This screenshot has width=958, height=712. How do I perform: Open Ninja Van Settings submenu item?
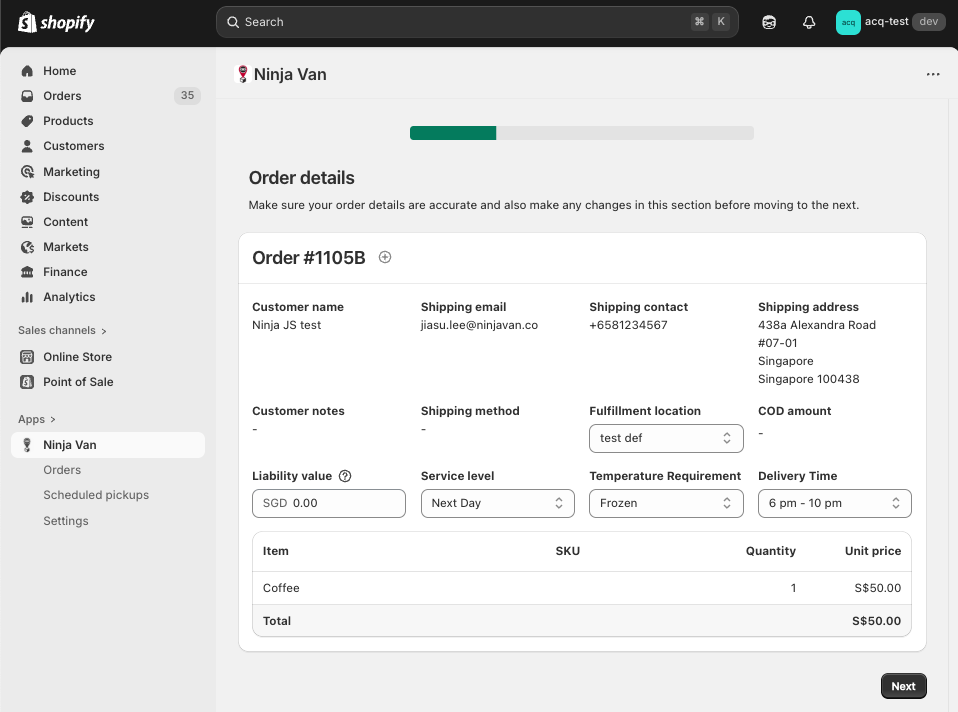pyautogui.click(x=66, y=521)
